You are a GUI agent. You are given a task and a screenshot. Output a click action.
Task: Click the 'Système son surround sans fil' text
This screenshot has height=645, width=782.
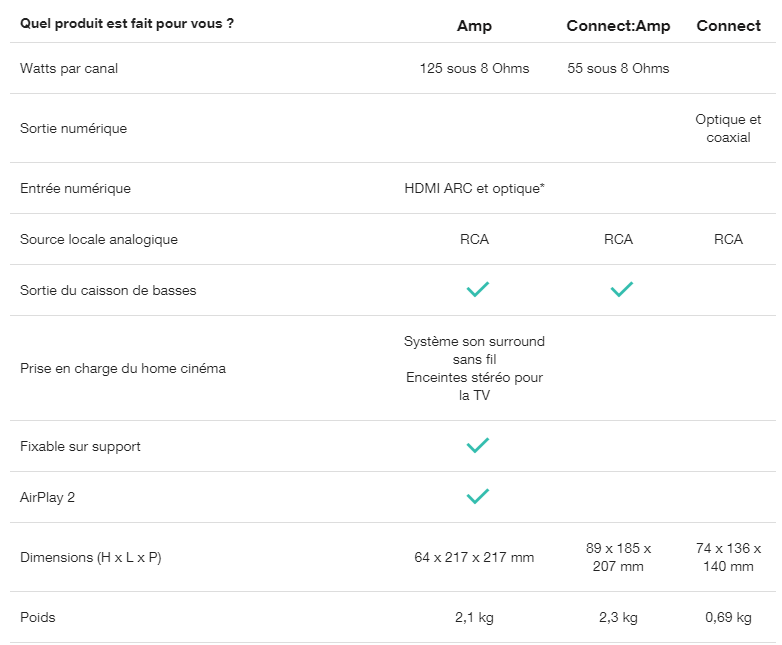pyautogui.click(x=474, y=350)
